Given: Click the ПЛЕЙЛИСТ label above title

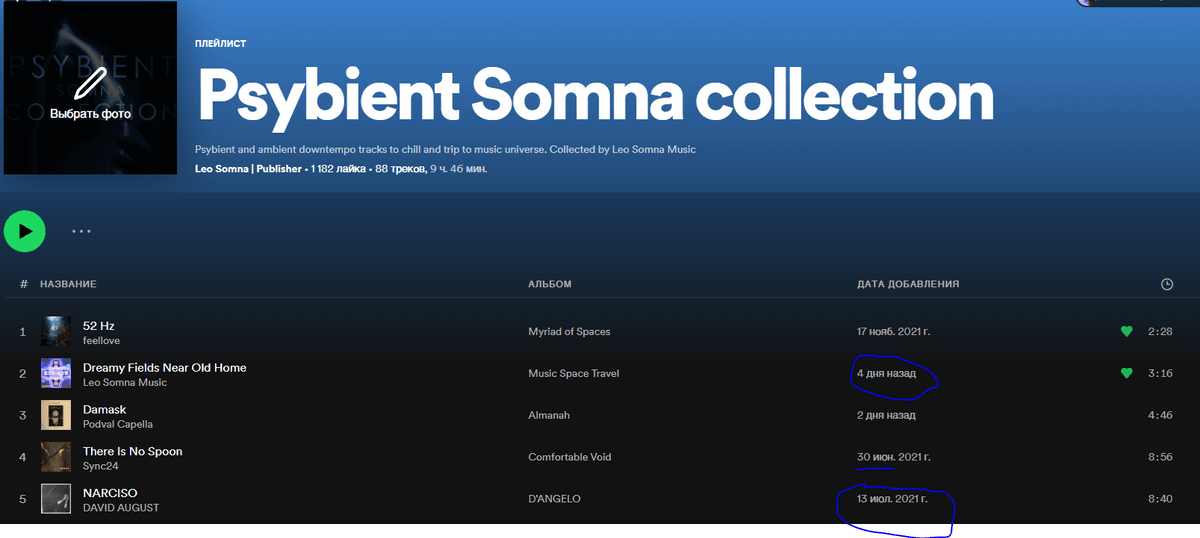Looking at the screenshot, I should pos(221,44).
